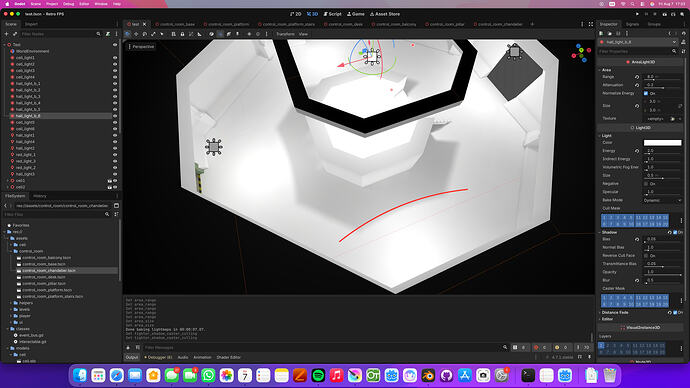This screenshot has height=388, width=690.
Task: Switch to the Script workspace
Action: tap(332, 14)
